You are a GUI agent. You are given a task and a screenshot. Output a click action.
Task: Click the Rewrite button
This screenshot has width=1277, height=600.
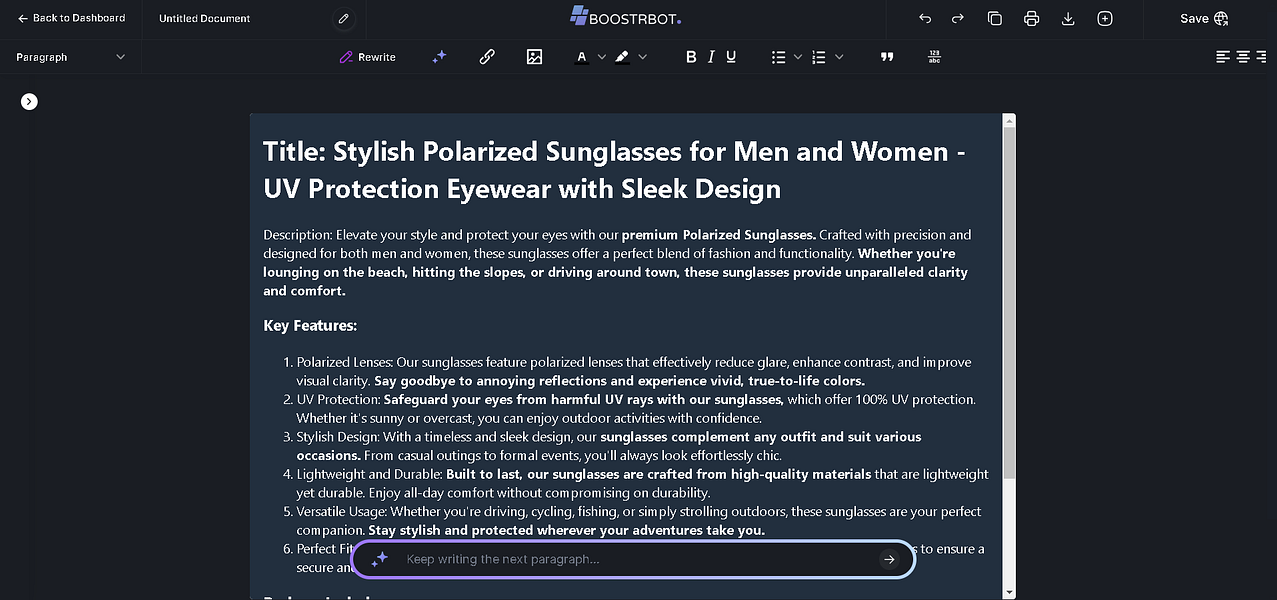(368, 57)
